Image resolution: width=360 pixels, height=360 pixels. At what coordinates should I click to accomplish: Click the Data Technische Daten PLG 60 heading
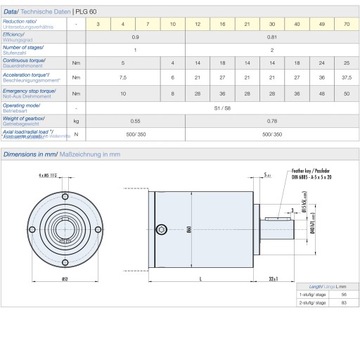click(50, 12)
